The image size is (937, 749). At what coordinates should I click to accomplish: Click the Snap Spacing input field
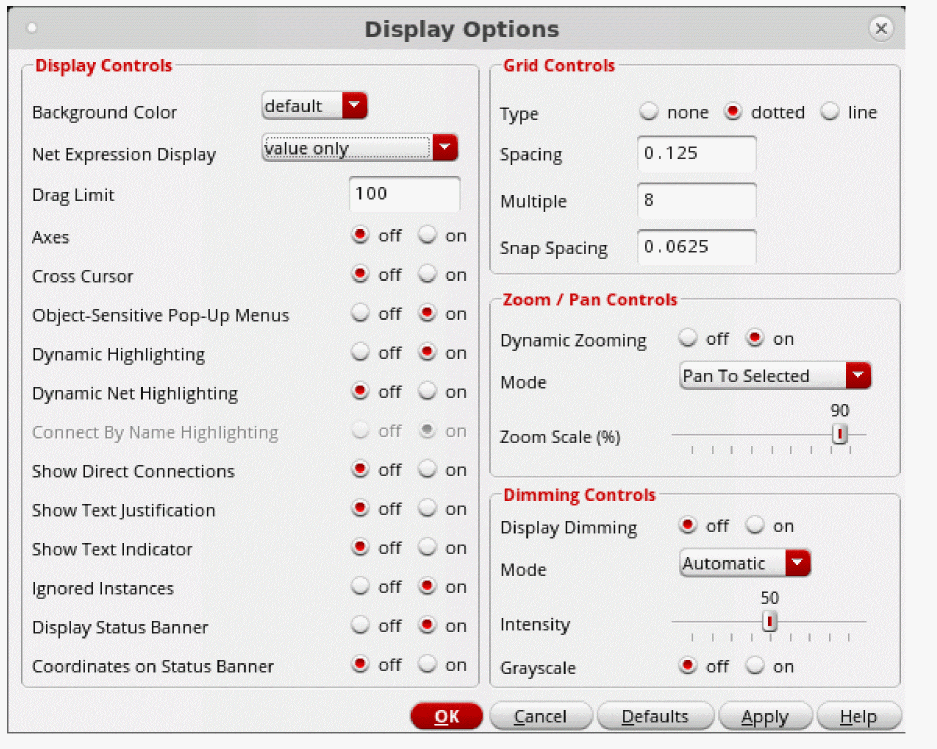[x=696, y=247]
